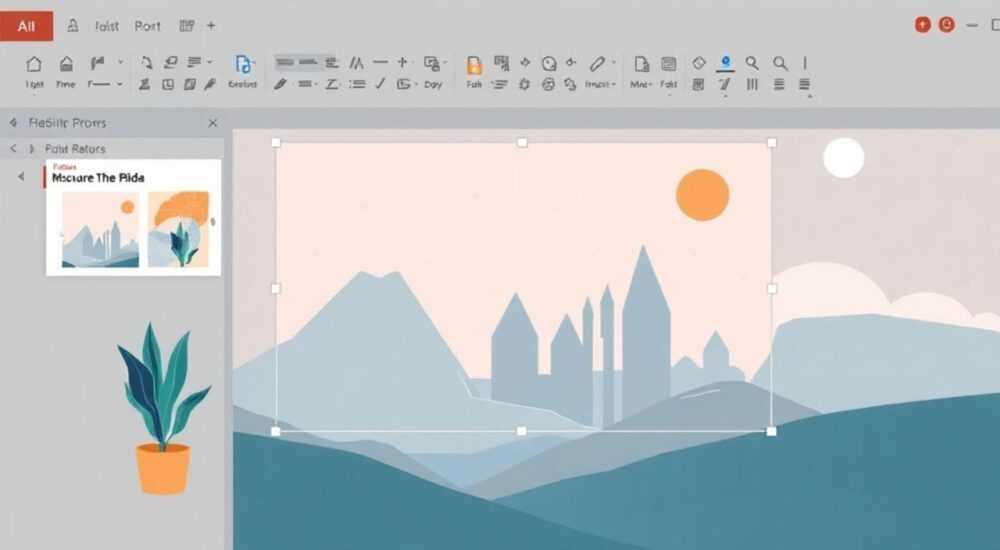Screen dimensions: 1000x550
Task: Open the Port tab
Action: coord(147,26)
